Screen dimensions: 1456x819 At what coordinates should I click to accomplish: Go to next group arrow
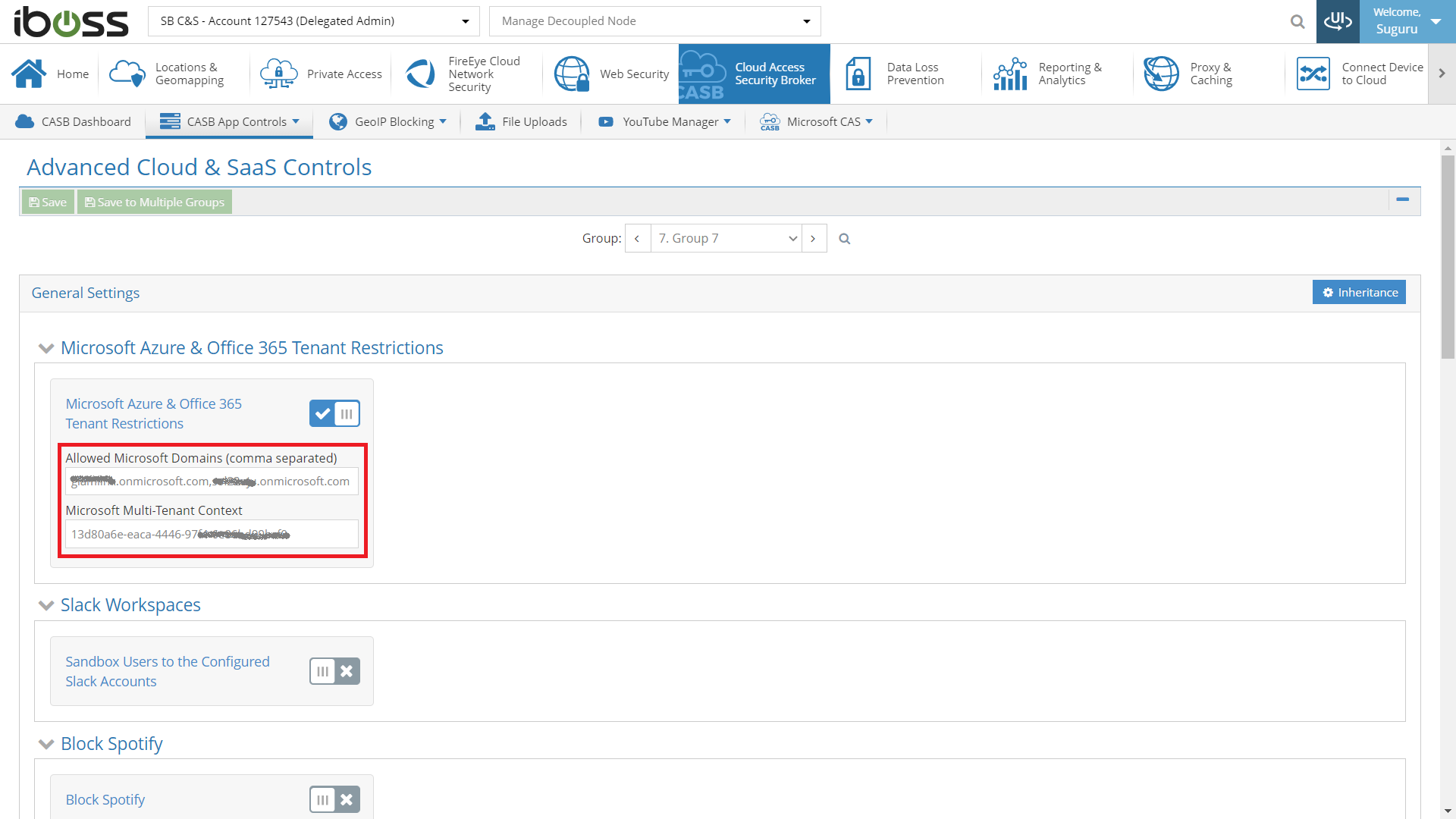pos(814,238)
